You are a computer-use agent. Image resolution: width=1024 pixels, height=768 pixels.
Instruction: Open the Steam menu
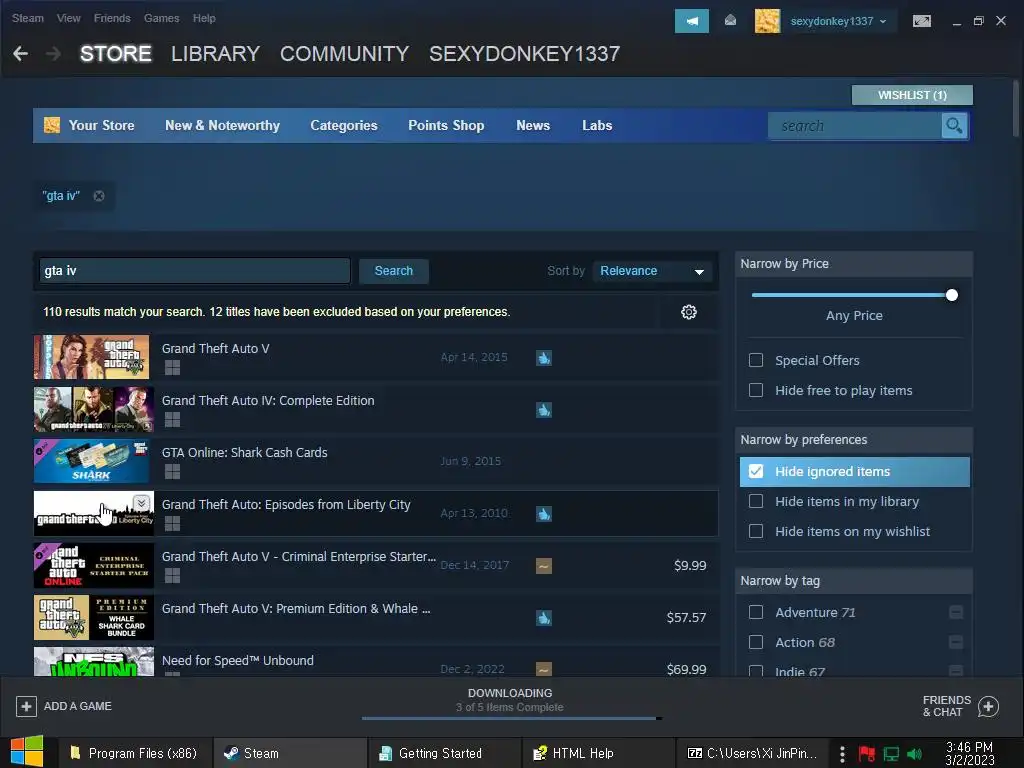click(x=27, y=18)
